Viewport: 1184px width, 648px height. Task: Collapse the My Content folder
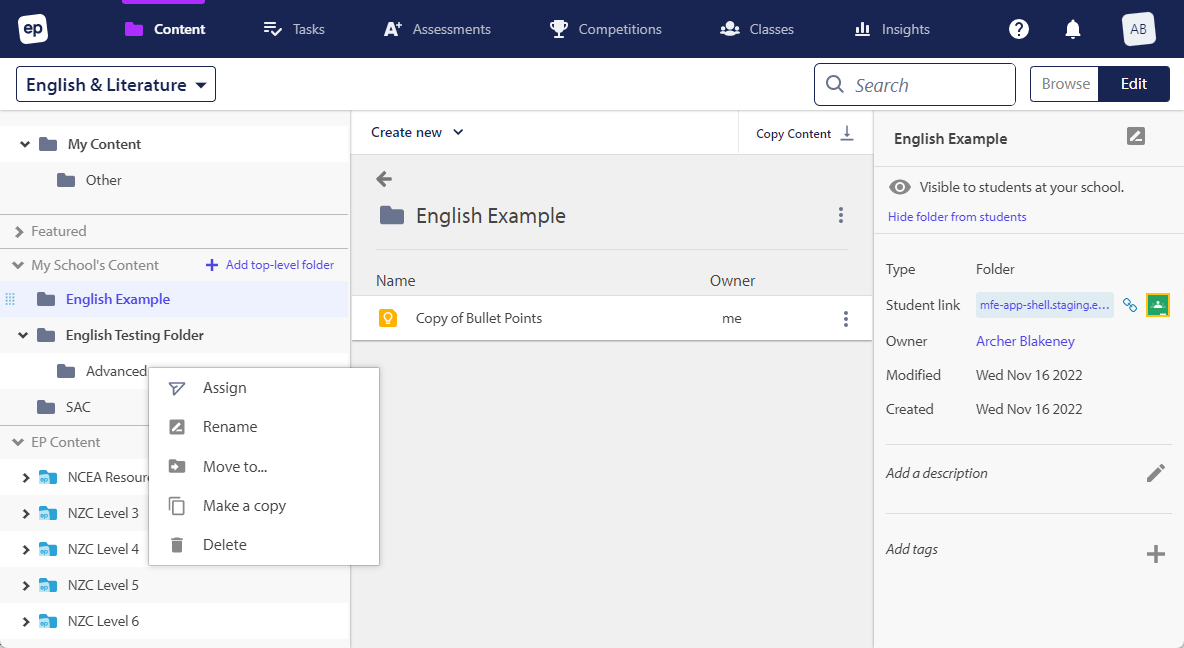25,144
